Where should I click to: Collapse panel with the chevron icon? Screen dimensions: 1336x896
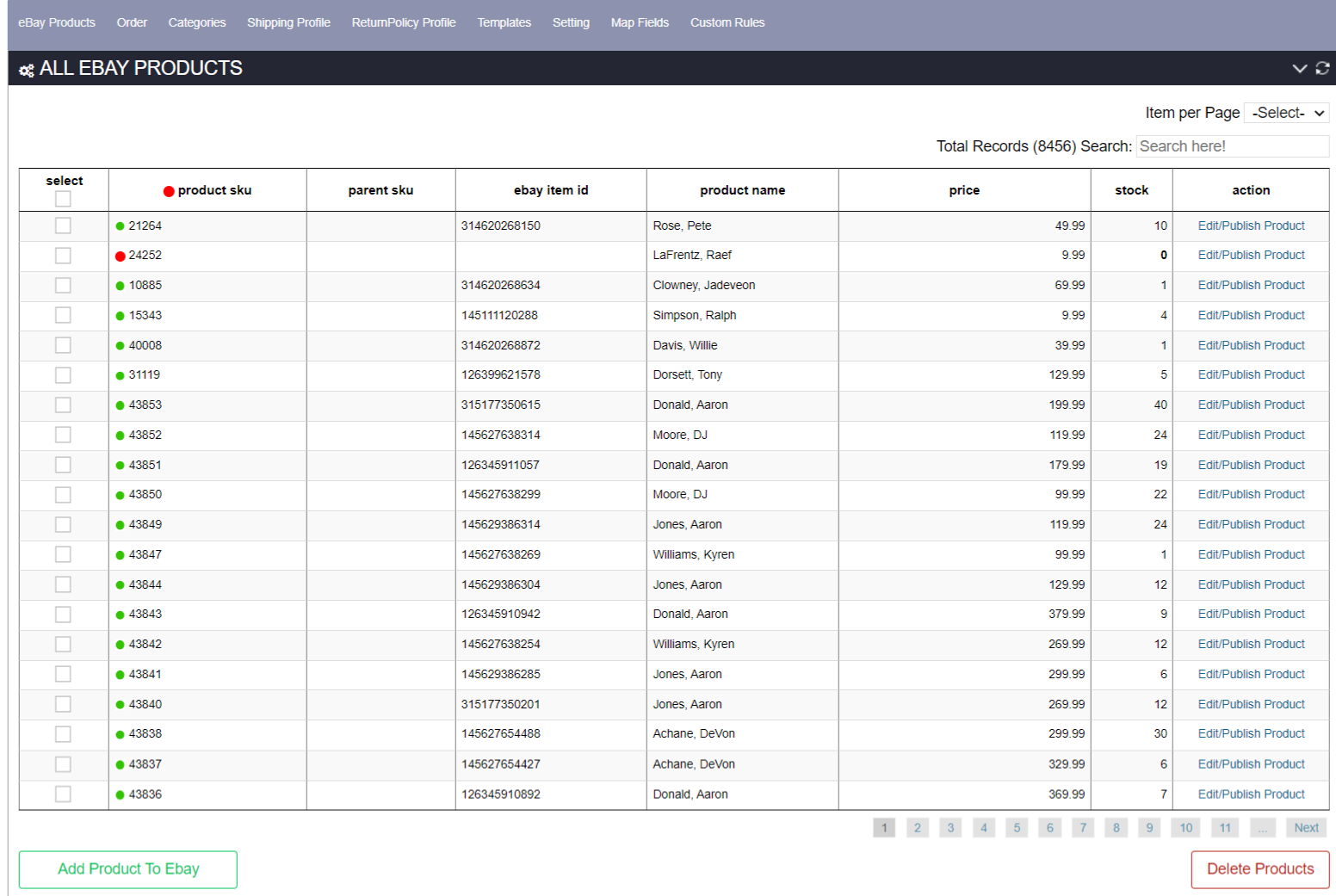click(1300, 68)
